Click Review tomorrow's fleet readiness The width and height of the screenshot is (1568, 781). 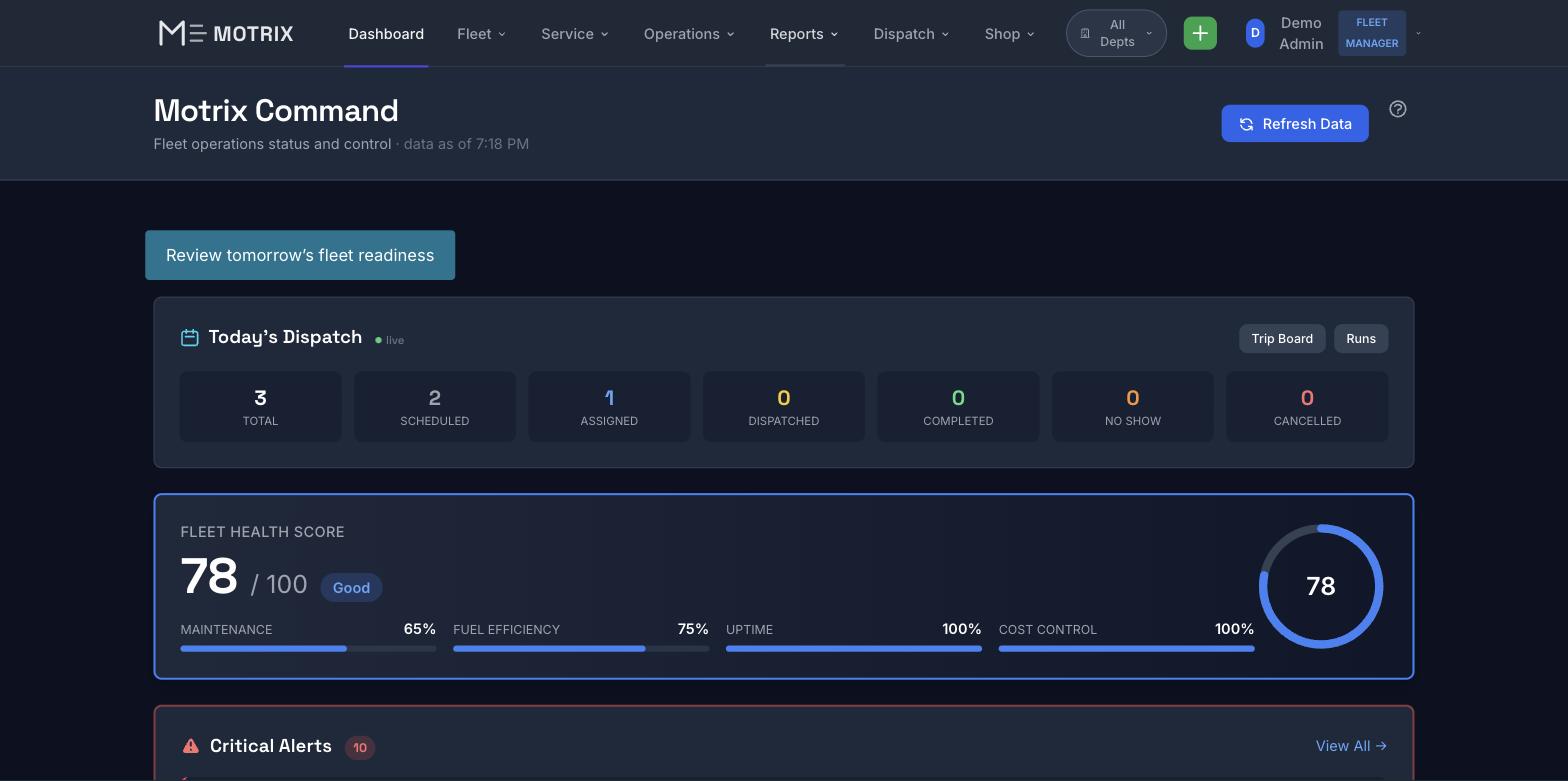[300, 255]
